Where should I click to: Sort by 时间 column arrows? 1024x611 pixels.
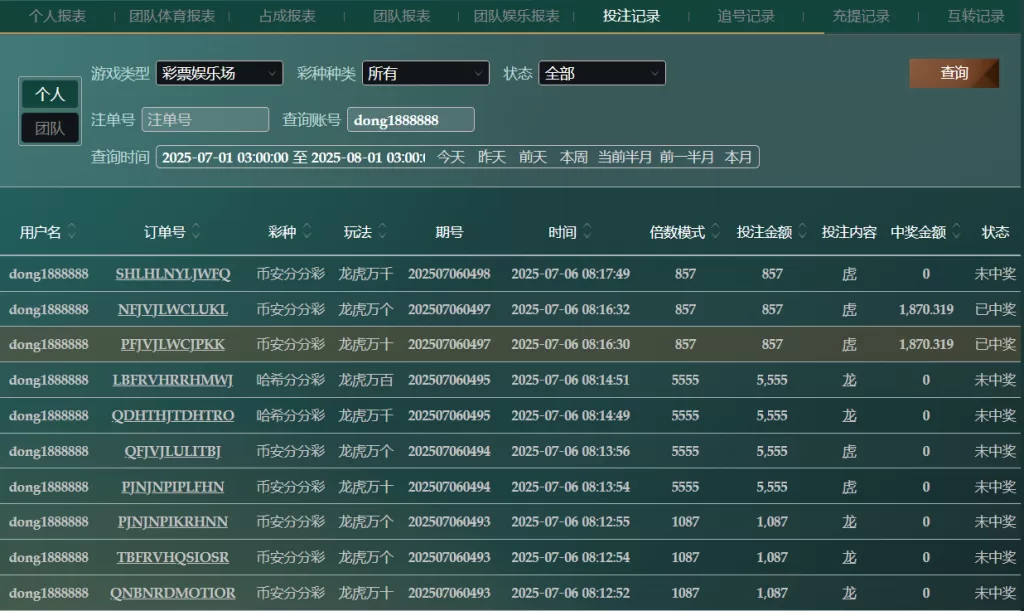click(587, 232)
